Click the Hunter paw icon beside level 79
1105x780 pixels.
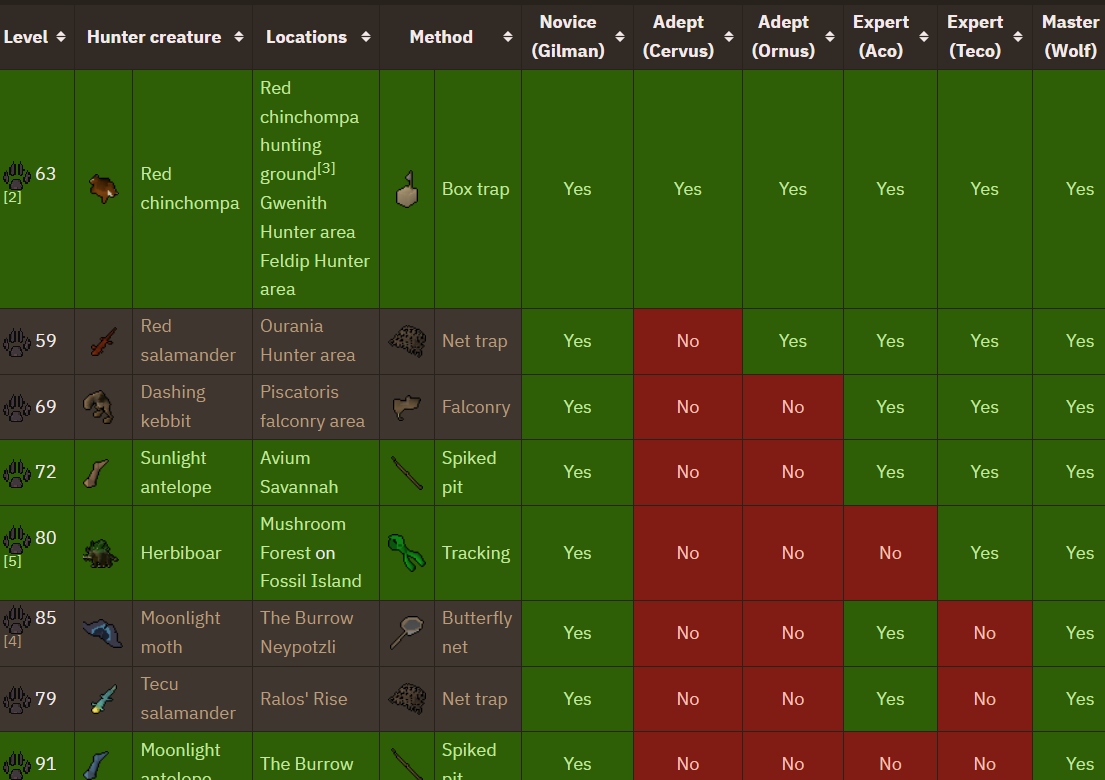[x=17, y=699]
